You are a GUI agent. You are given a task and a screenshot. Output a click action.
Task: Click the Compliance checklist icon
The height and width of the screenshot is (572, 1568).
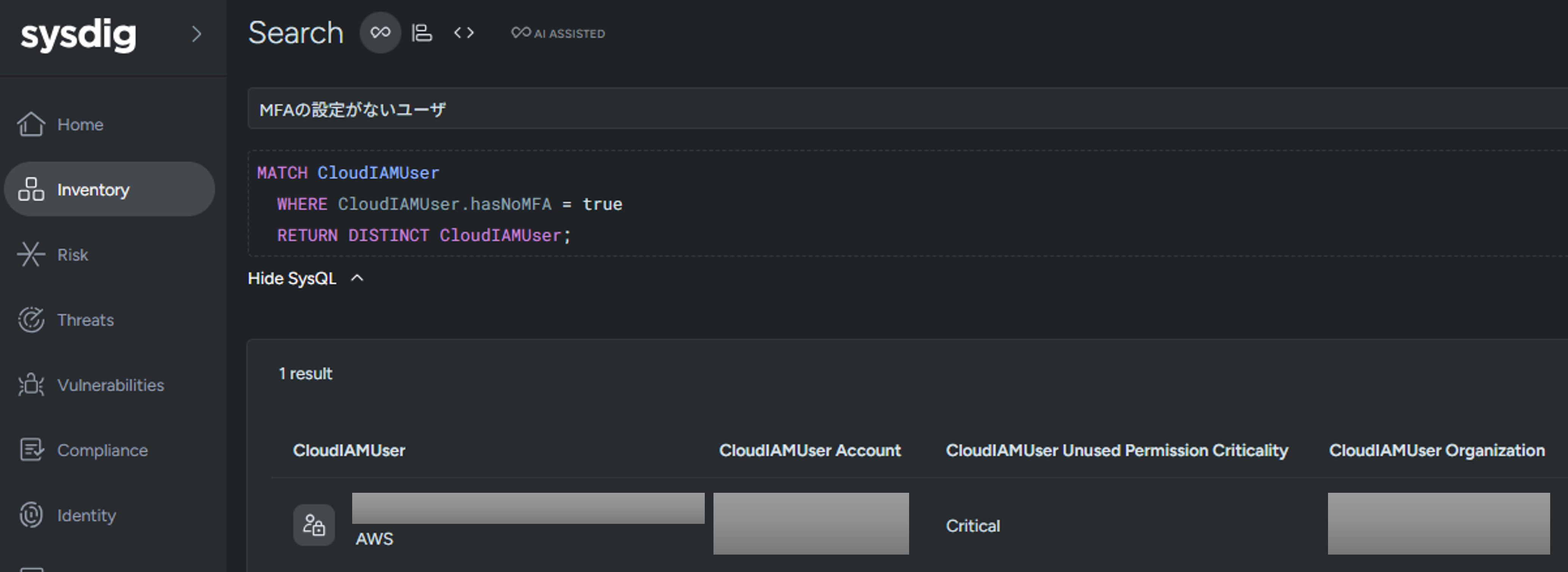30,450
